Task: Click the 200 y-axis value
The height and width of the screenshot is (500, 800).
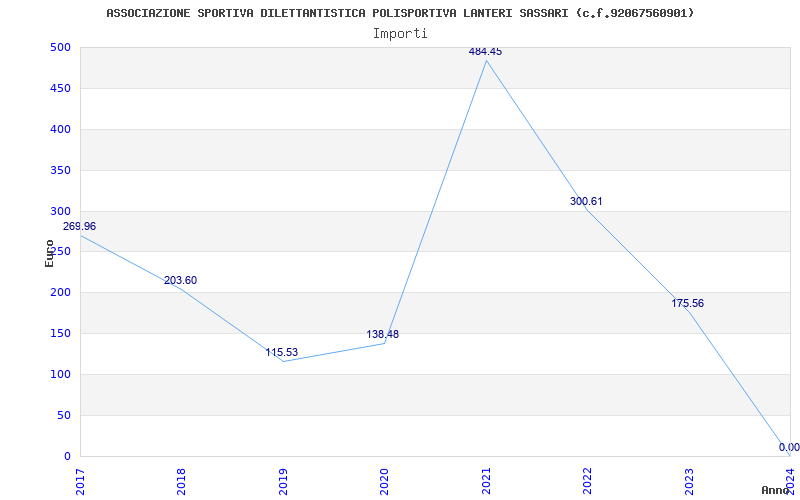Action: [x=60, y=292]
